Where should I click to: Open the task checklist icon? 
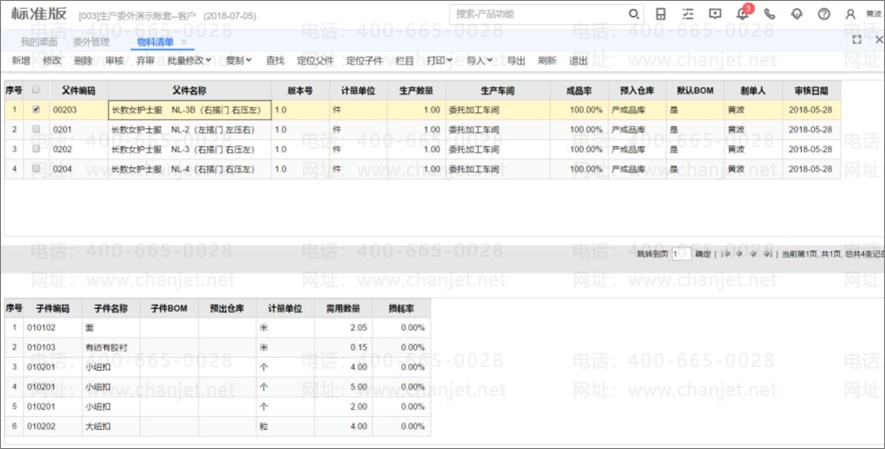(x=687, y=14)
